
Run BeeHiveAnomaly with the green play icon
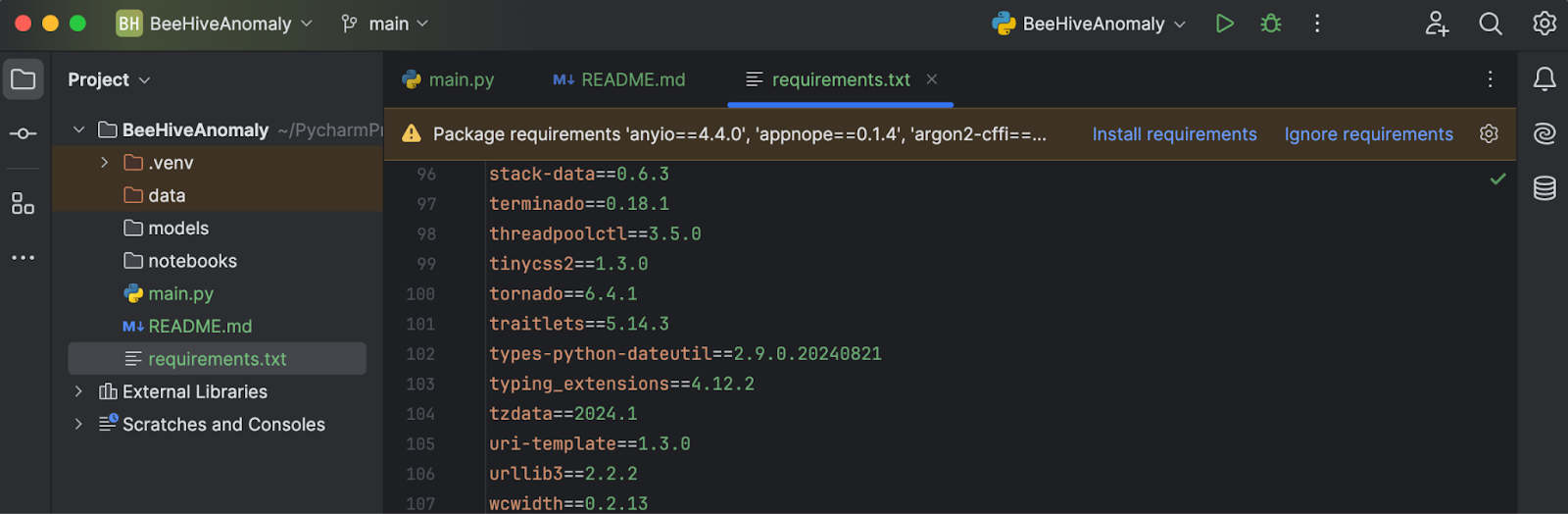[x=1224, y=24]
